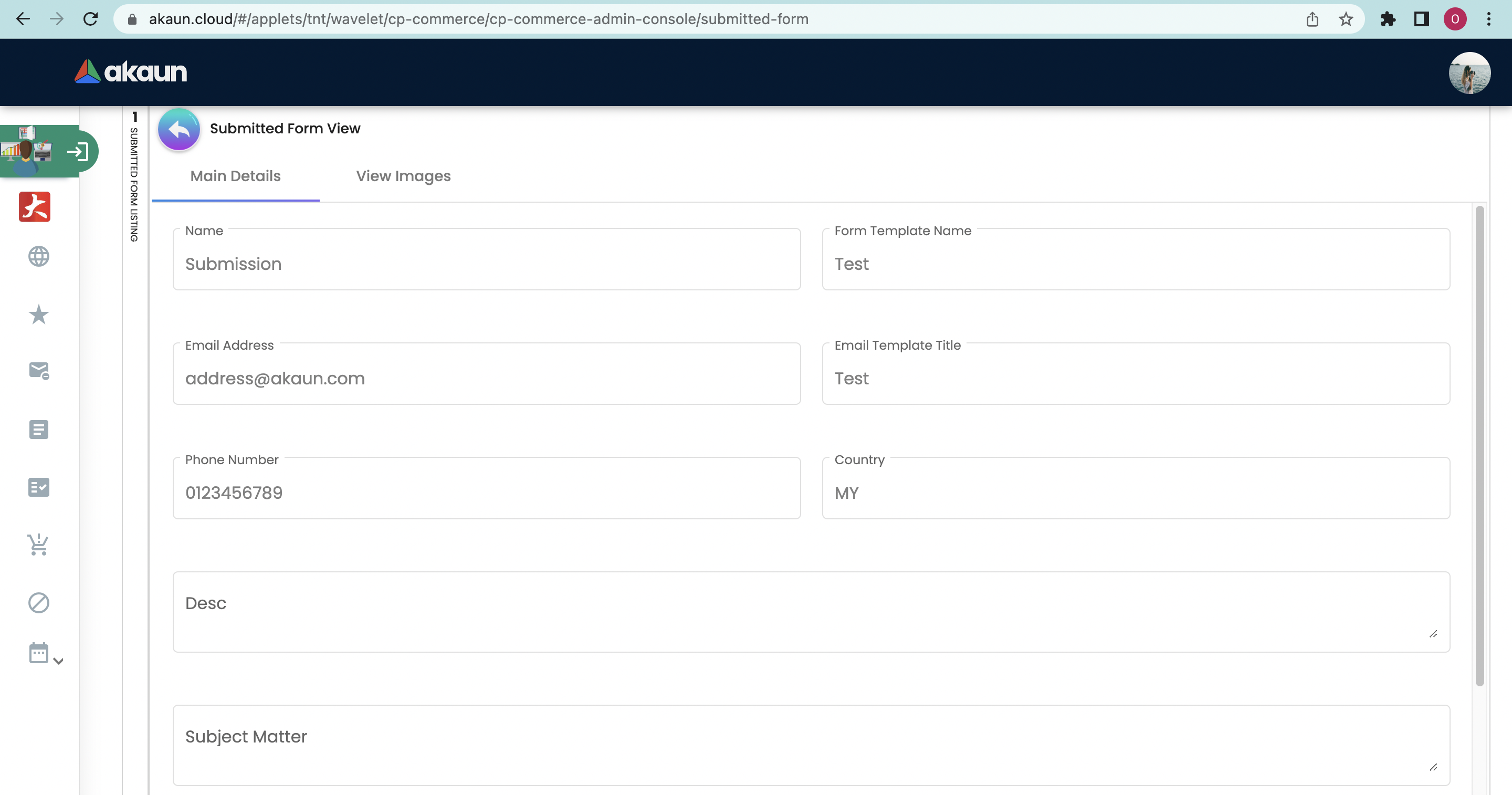Image resolution: width=1512 pixels, height=795 pixels.
Task: Switch to the View Images tab
Action: (x=403, y=176)
